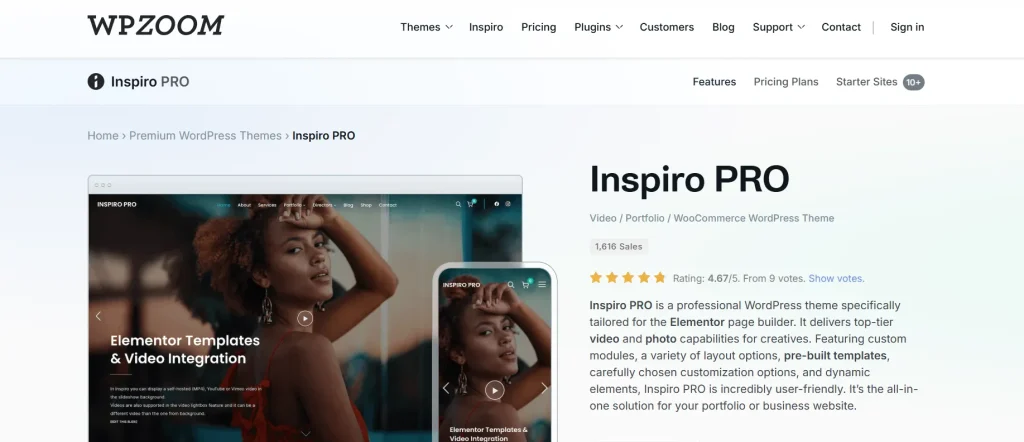
Task: Click the left slider arrow in desktop preview
Action: point(99,316)
